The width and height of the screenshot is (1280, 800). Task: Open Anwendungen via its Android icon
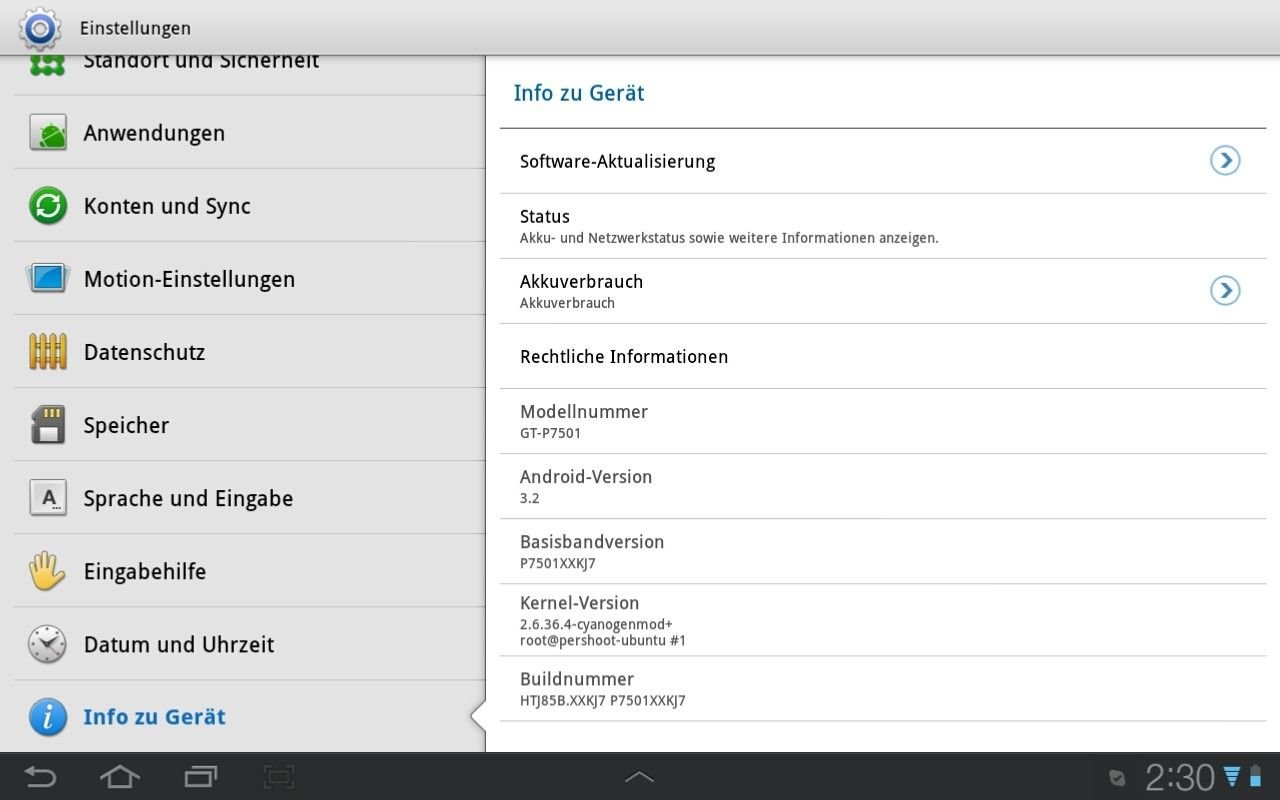coord(47,133)
